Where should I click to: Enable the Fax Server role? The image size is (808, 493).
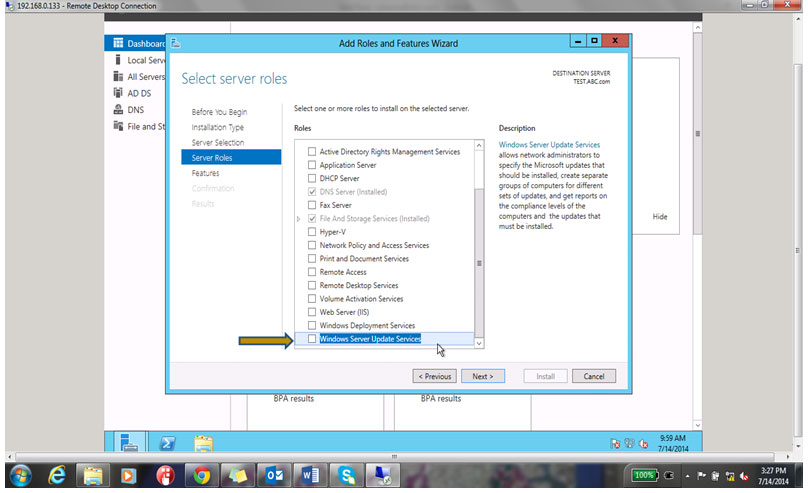pyautogui.click(x=312, y=205)
